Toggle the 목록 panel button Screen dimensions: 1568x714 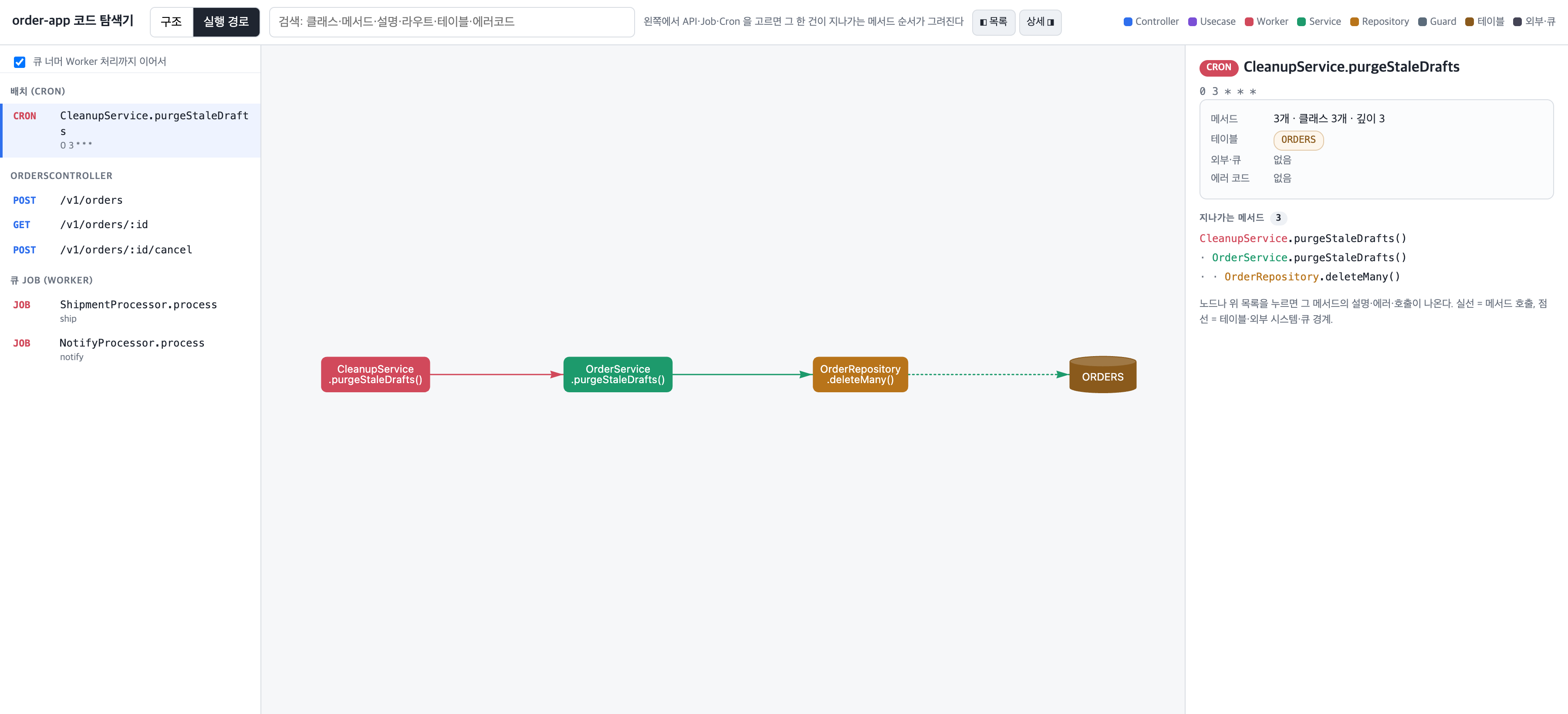994,22
